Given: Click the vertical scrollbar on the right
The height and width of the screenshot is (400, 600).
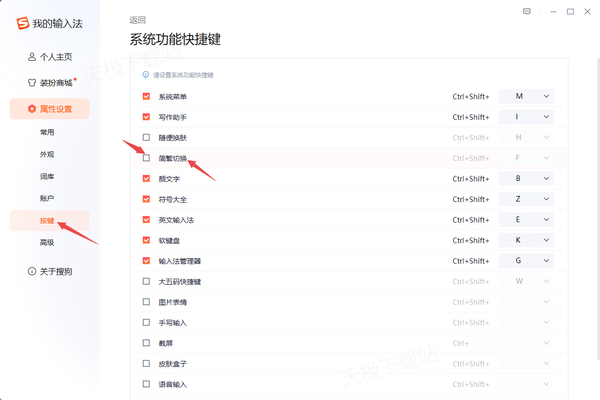Looking at the screenshot, I should pyautogui.click(x=598, y=209).
